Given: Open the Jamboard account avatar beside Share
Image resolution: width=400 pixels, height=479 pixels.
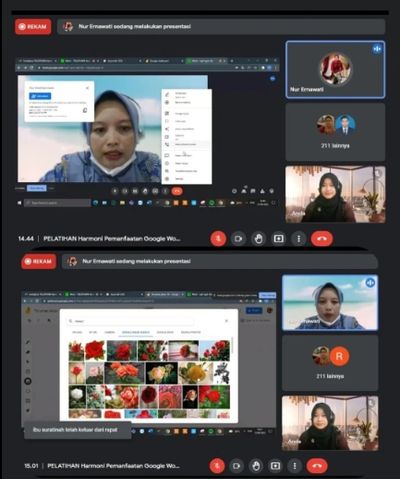Looking at the screenshot, I should point(270,310).
